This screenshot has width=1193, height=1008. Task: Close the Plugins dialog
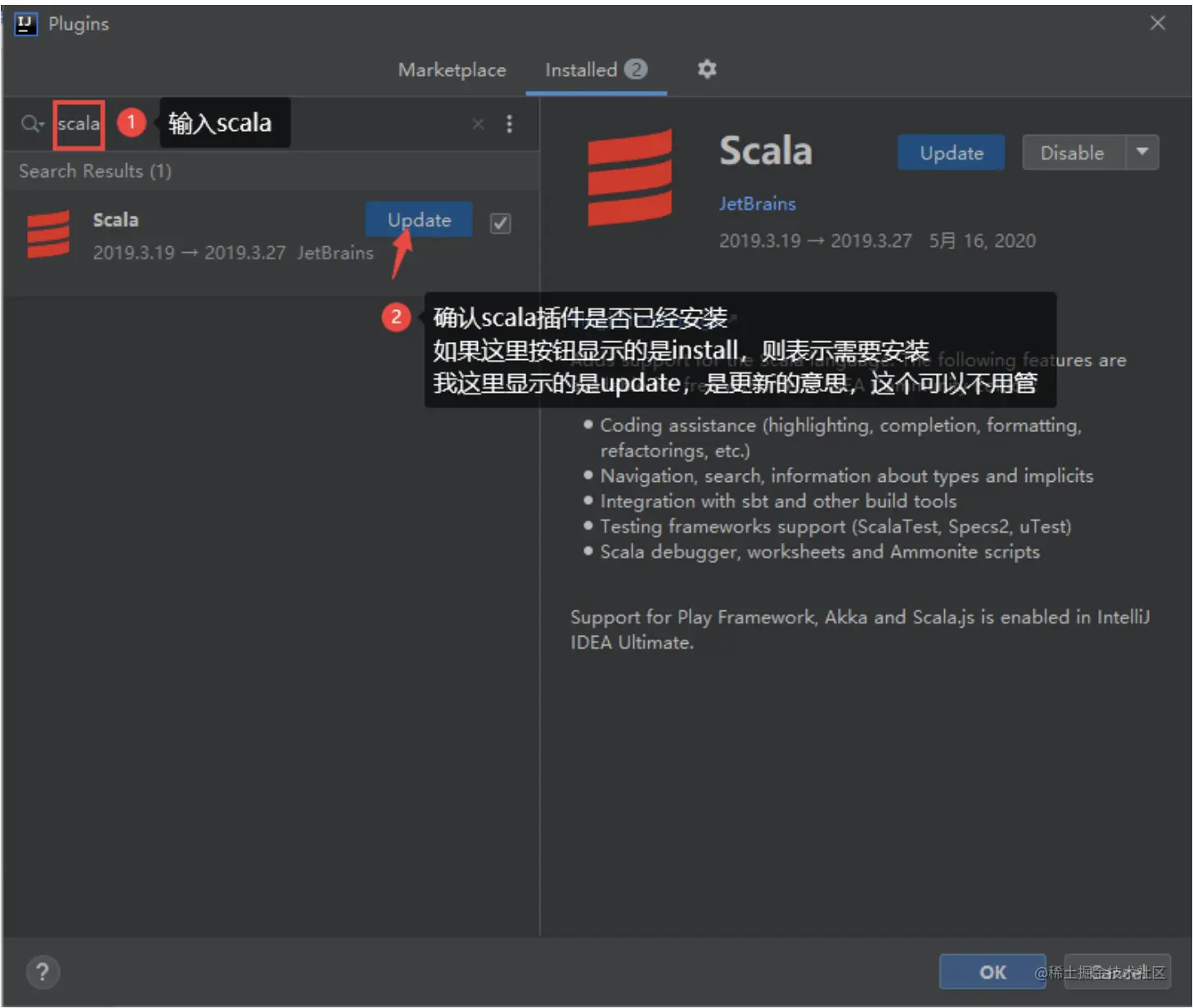tap(1158, 23)
